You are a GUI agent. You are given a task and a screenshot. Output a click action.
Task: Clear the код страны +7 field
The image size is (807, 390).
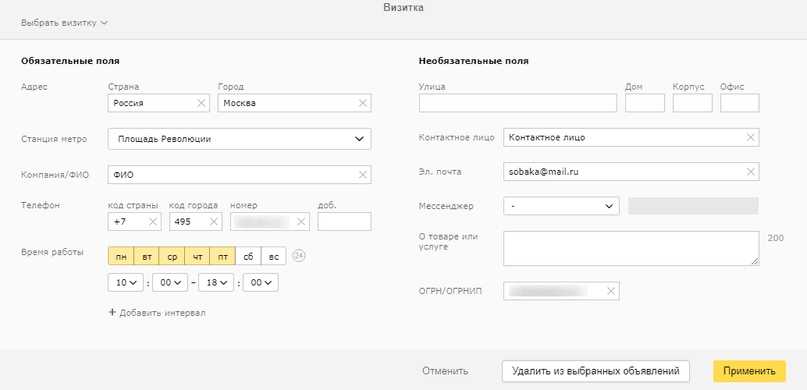153,222
